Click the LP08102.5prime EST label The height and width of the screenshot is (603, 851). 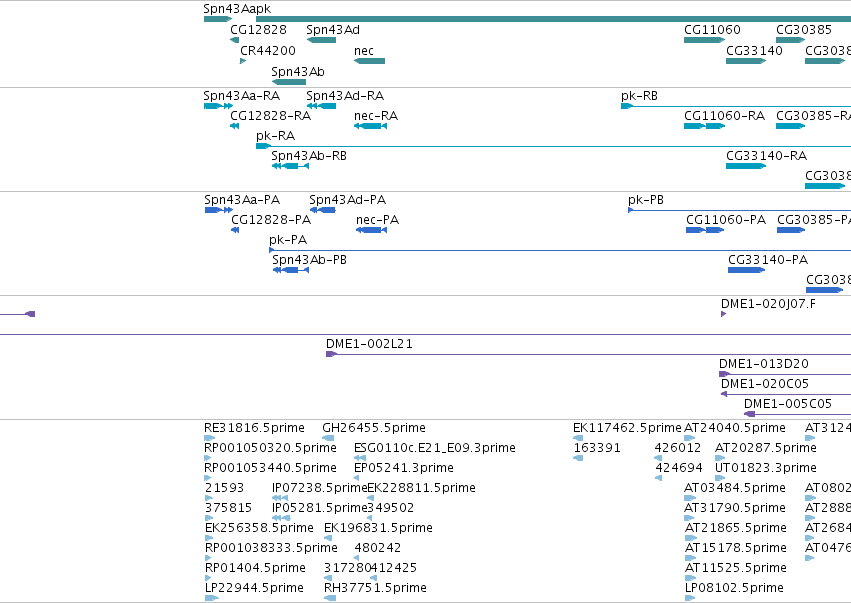[734, 588]
